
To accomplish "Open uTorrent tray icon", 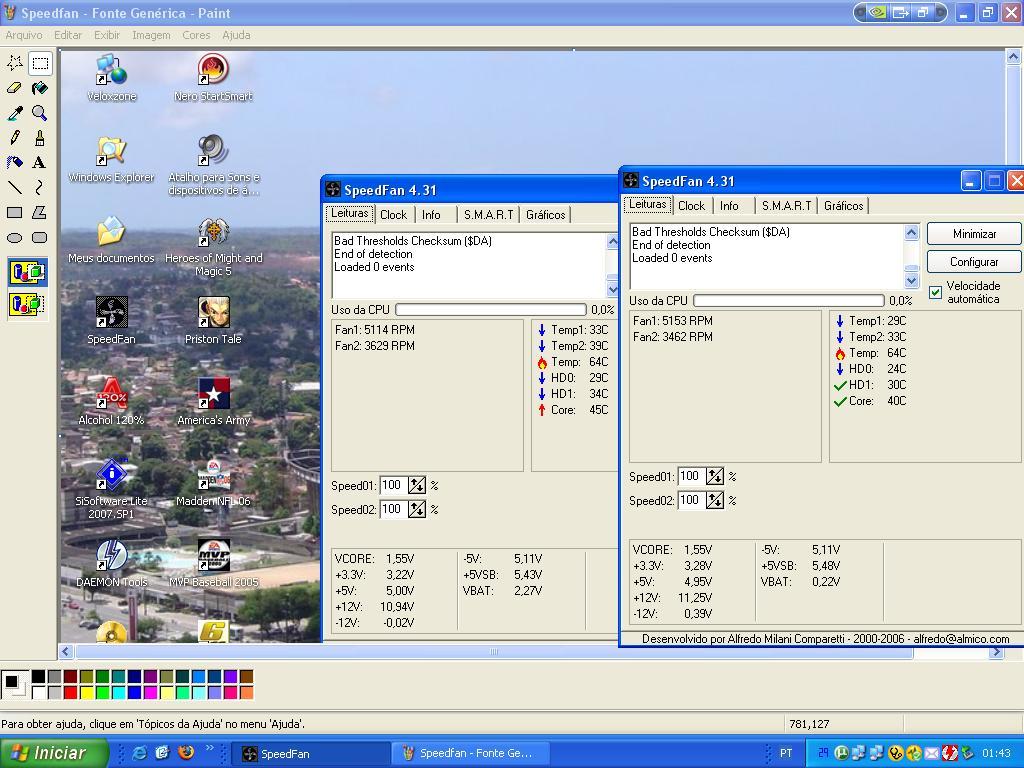I will coord(841,754).
